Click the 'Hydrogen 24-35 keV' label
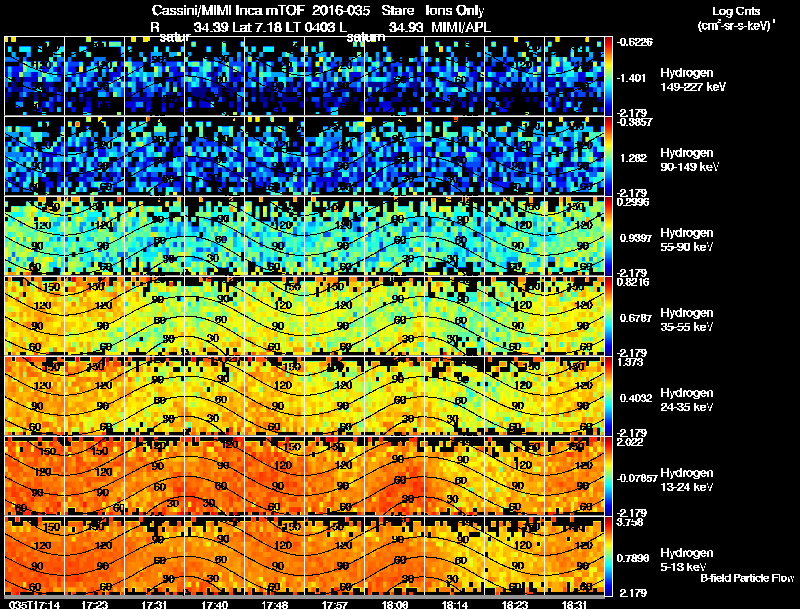Viewport: 800px width, 609px height. (687, 400)
